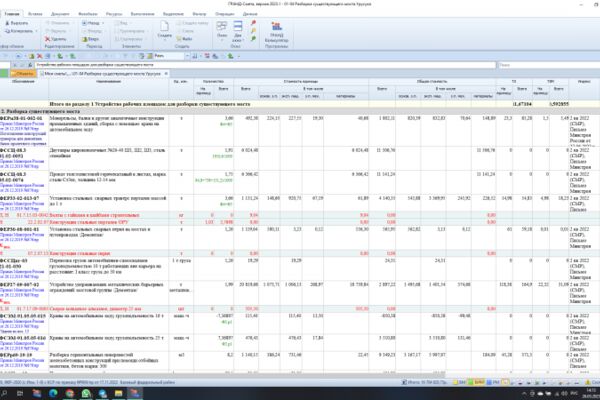This screenshot has height=400, width=600.
Task: Open Google Chrome from the taskbar
Action: [x=70, y=393]
